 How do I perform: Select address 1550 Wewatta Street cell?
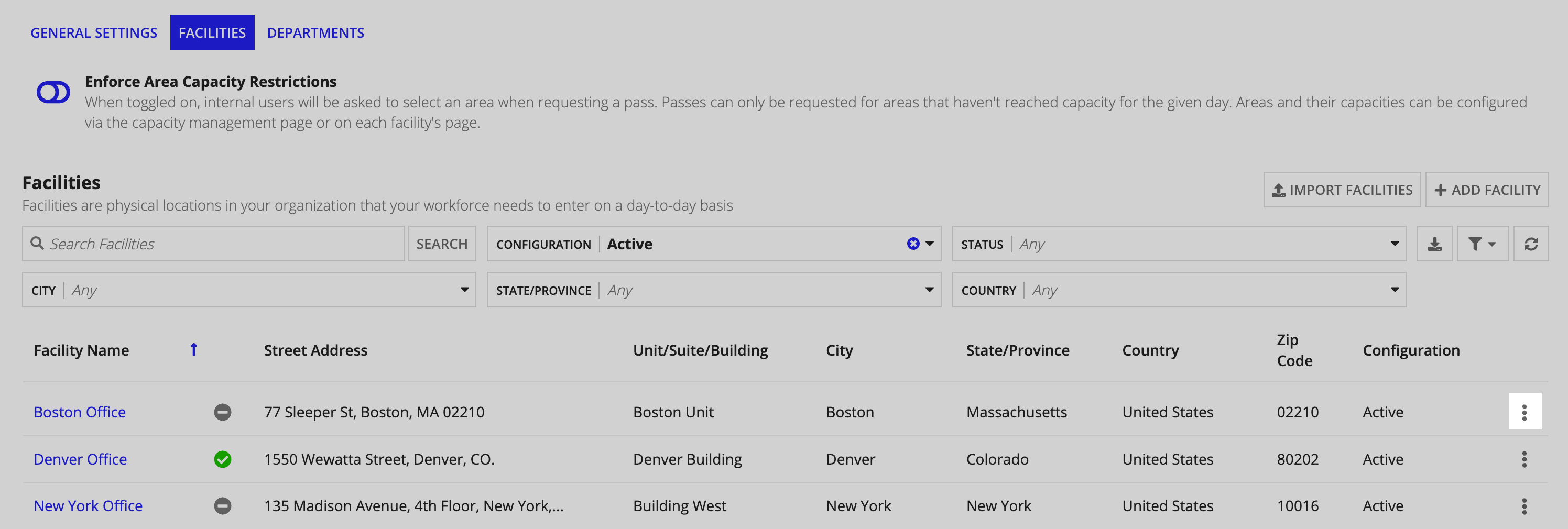click(x=379, y=459)
